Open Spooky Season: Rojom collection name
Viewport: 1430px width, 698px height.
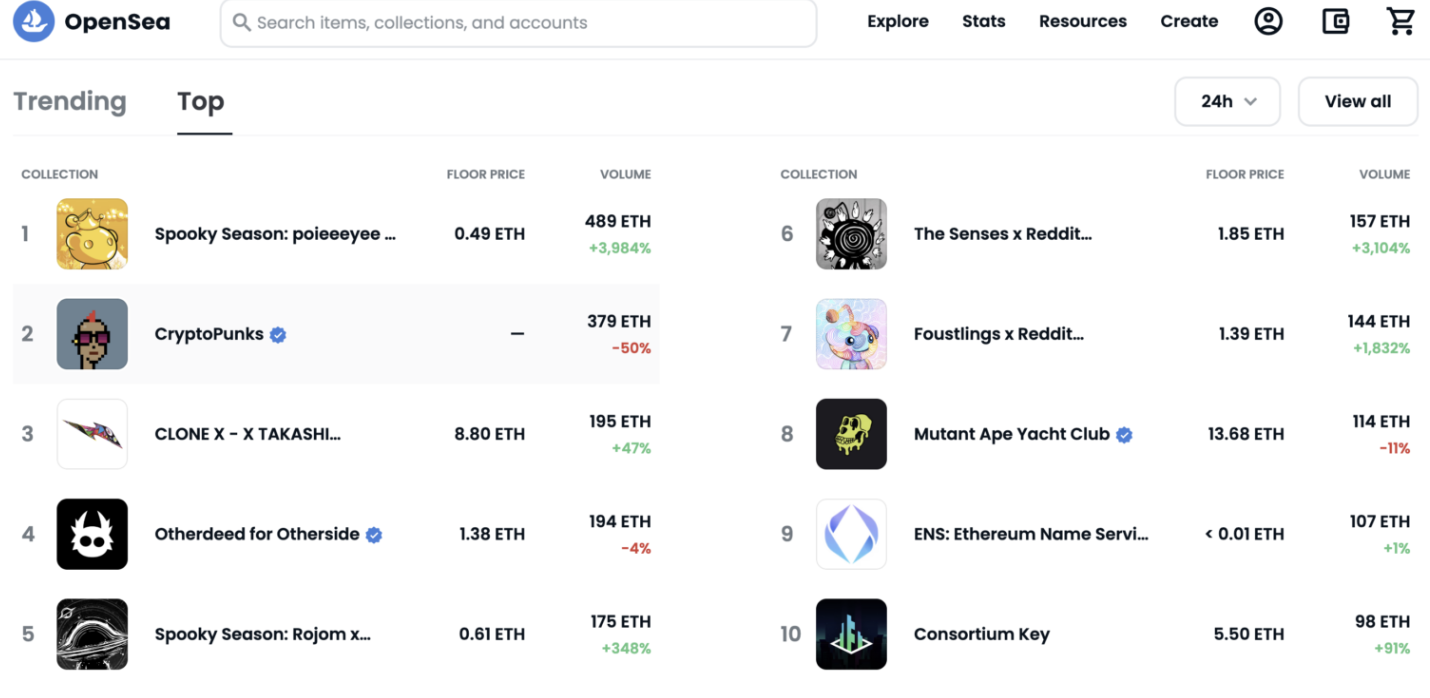click(x=263, y=635)
